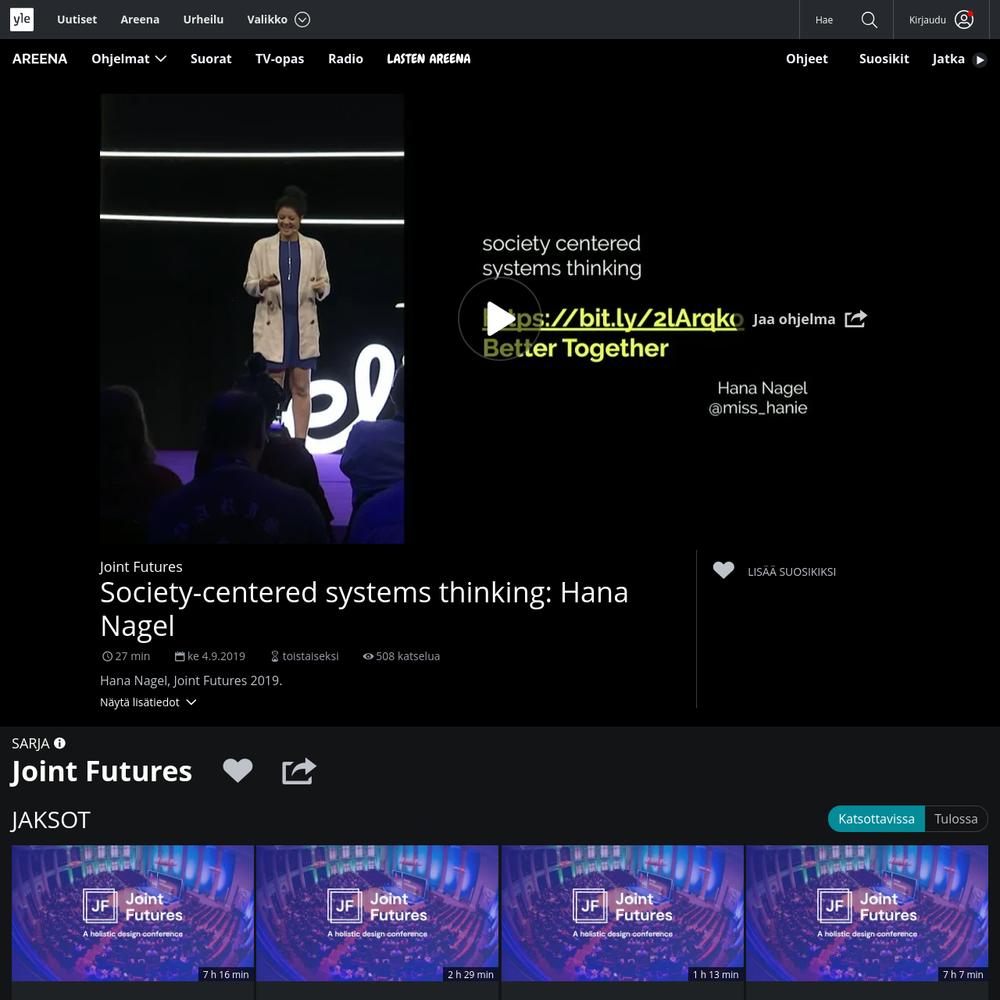Open the 7 h 7 min episode thumbnail
The image size is (1000, 1000).
tap(867, 913)
